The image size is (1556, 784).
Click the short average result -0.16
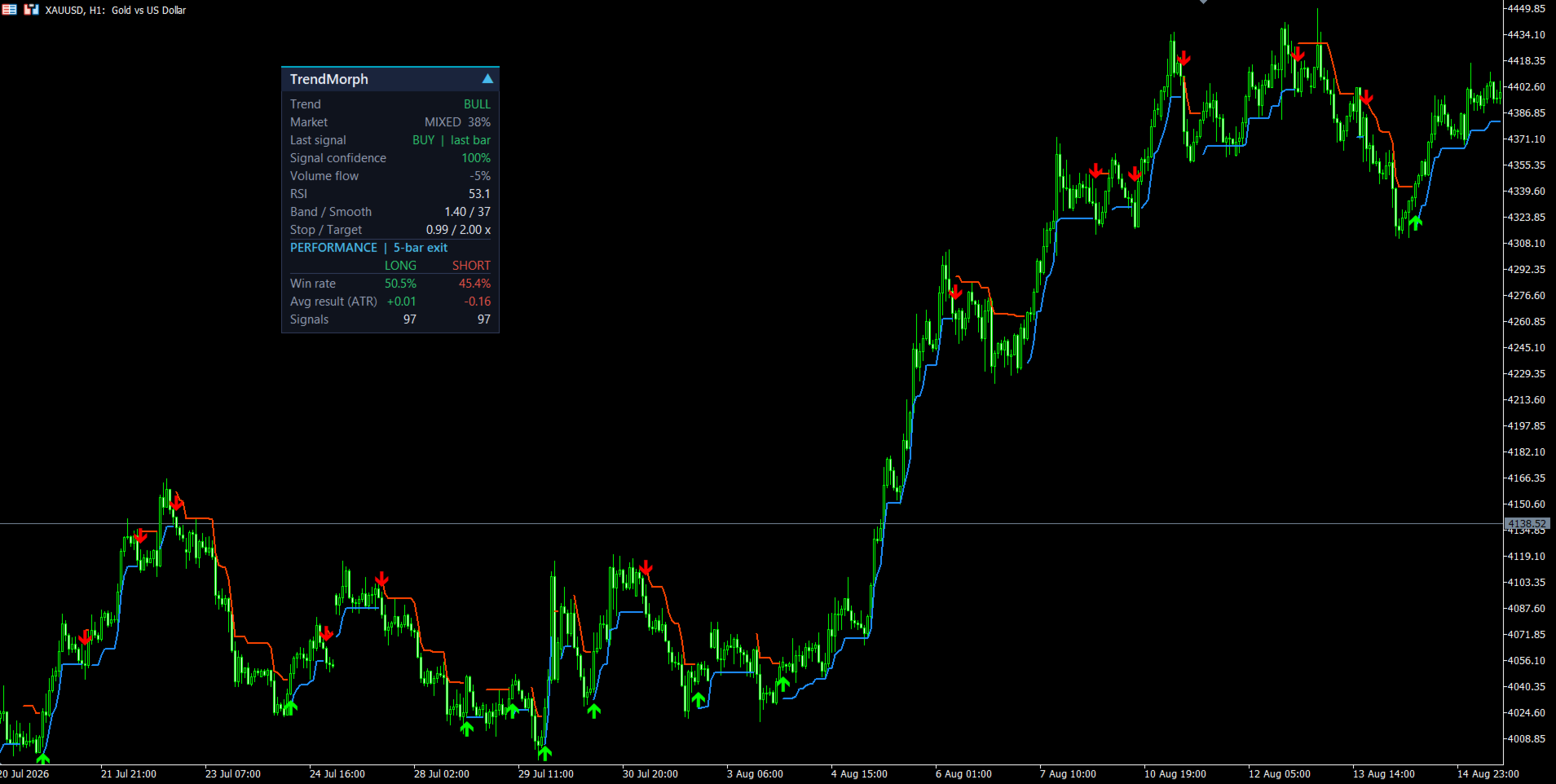coord(478,302)
